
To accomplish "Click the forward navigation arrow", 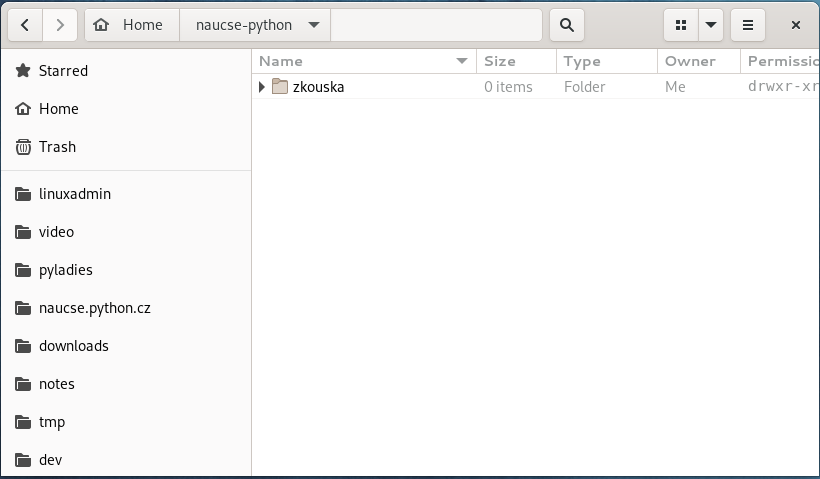I will tap(60, 25).
